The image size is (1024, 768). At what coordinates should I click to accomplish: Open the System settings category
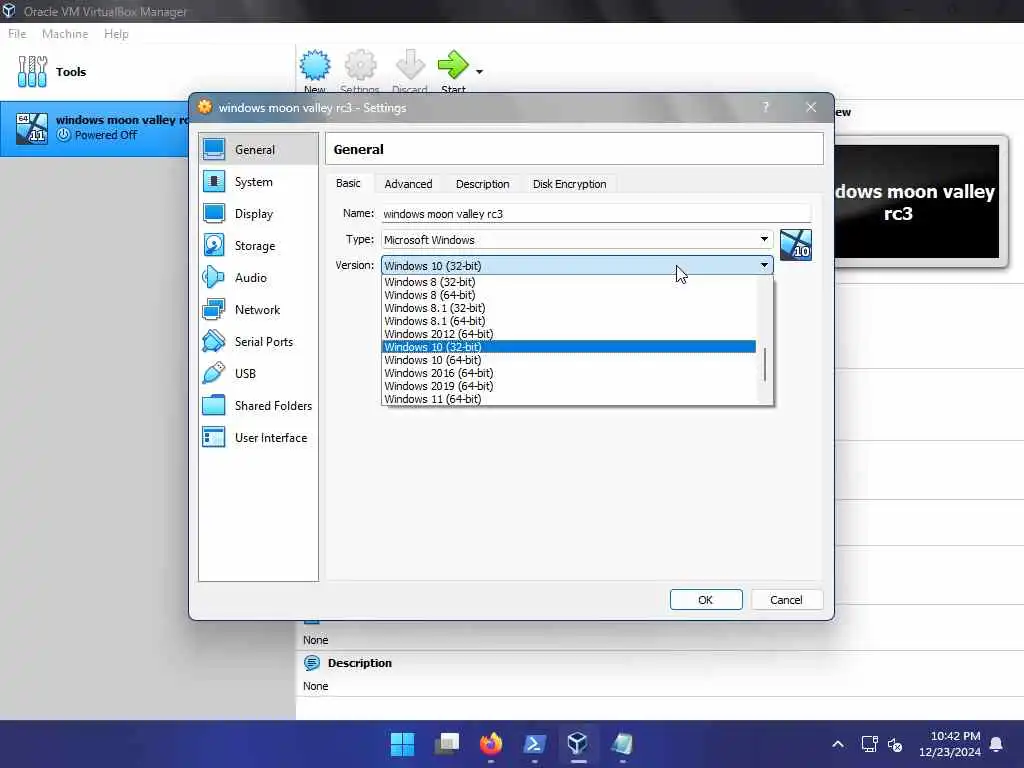(x=258, y=182)
